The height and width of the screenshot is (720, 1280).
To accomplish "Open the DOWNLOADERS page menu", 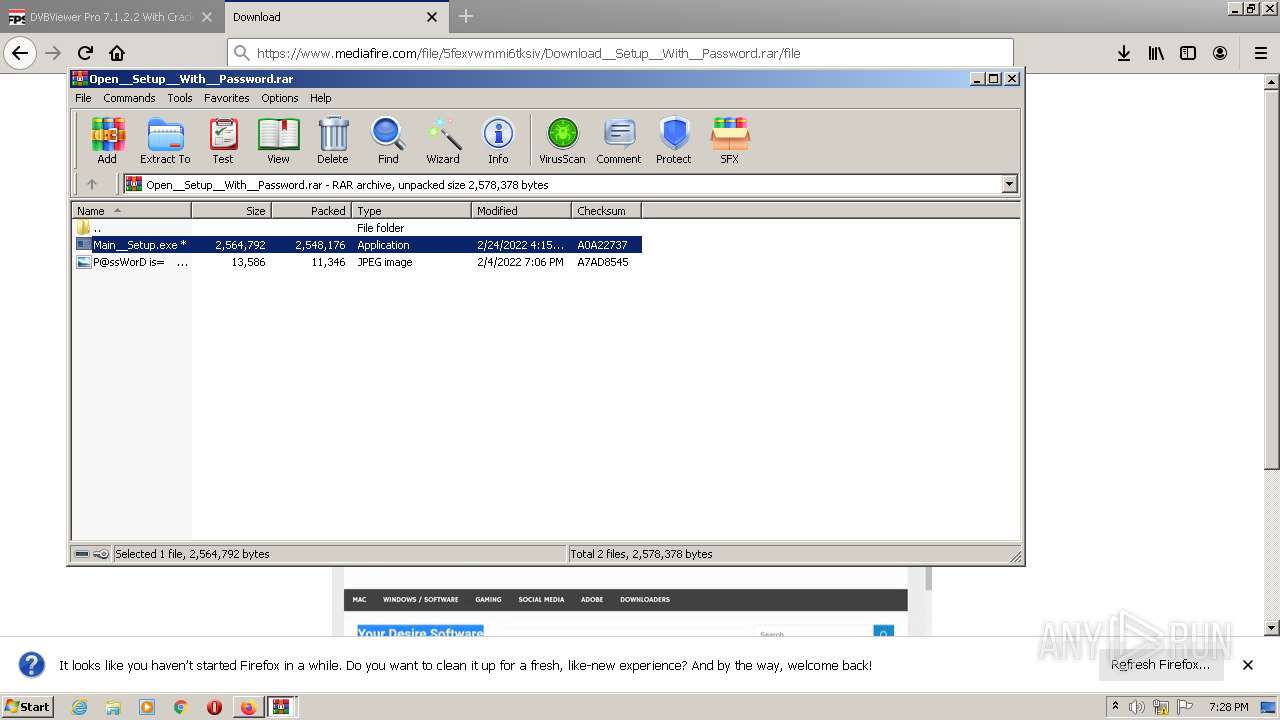I will point(645,600).
